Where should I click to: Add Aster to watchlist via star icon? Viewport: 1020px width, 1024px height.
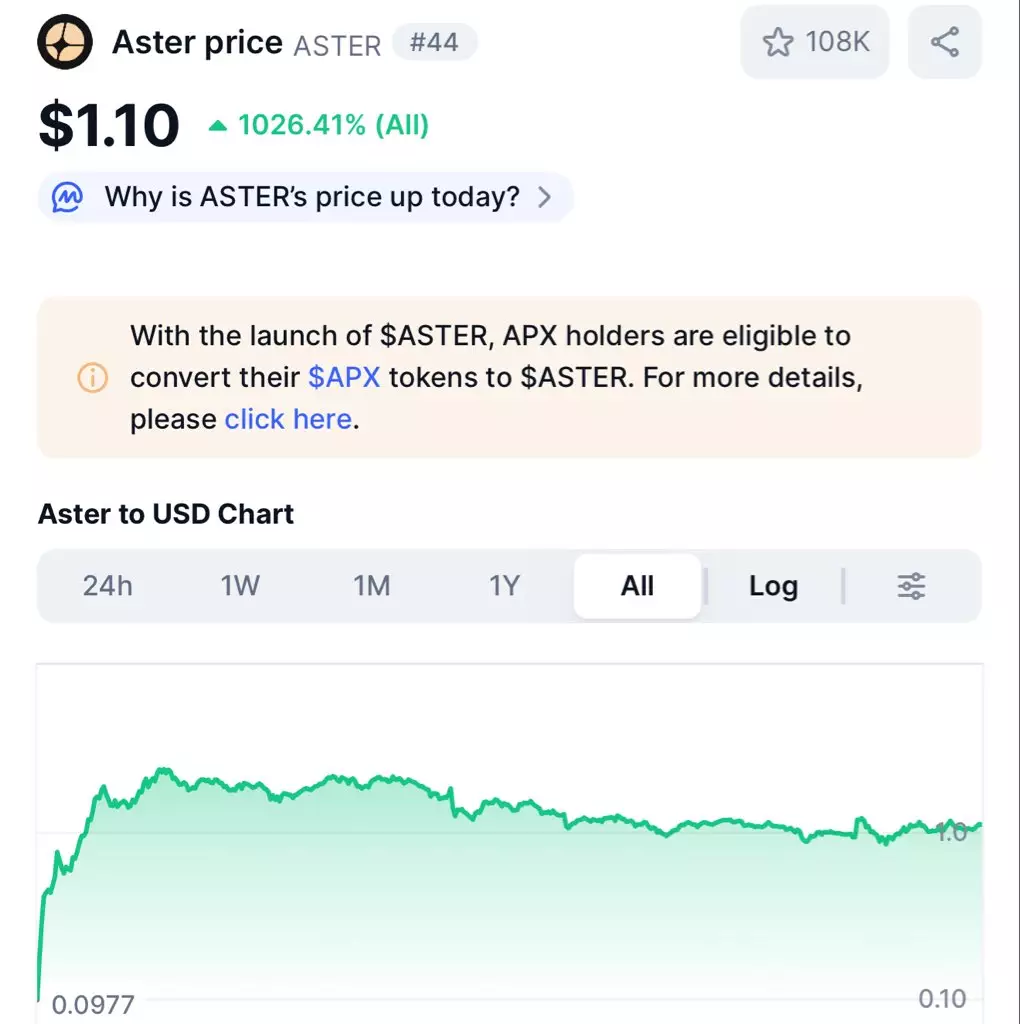point(778,42)
